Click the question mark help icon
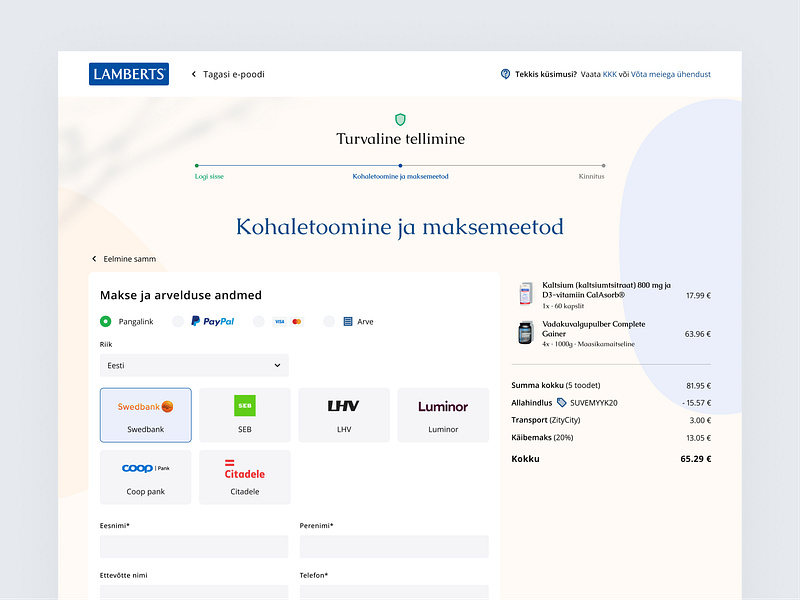 pos(505,74)
